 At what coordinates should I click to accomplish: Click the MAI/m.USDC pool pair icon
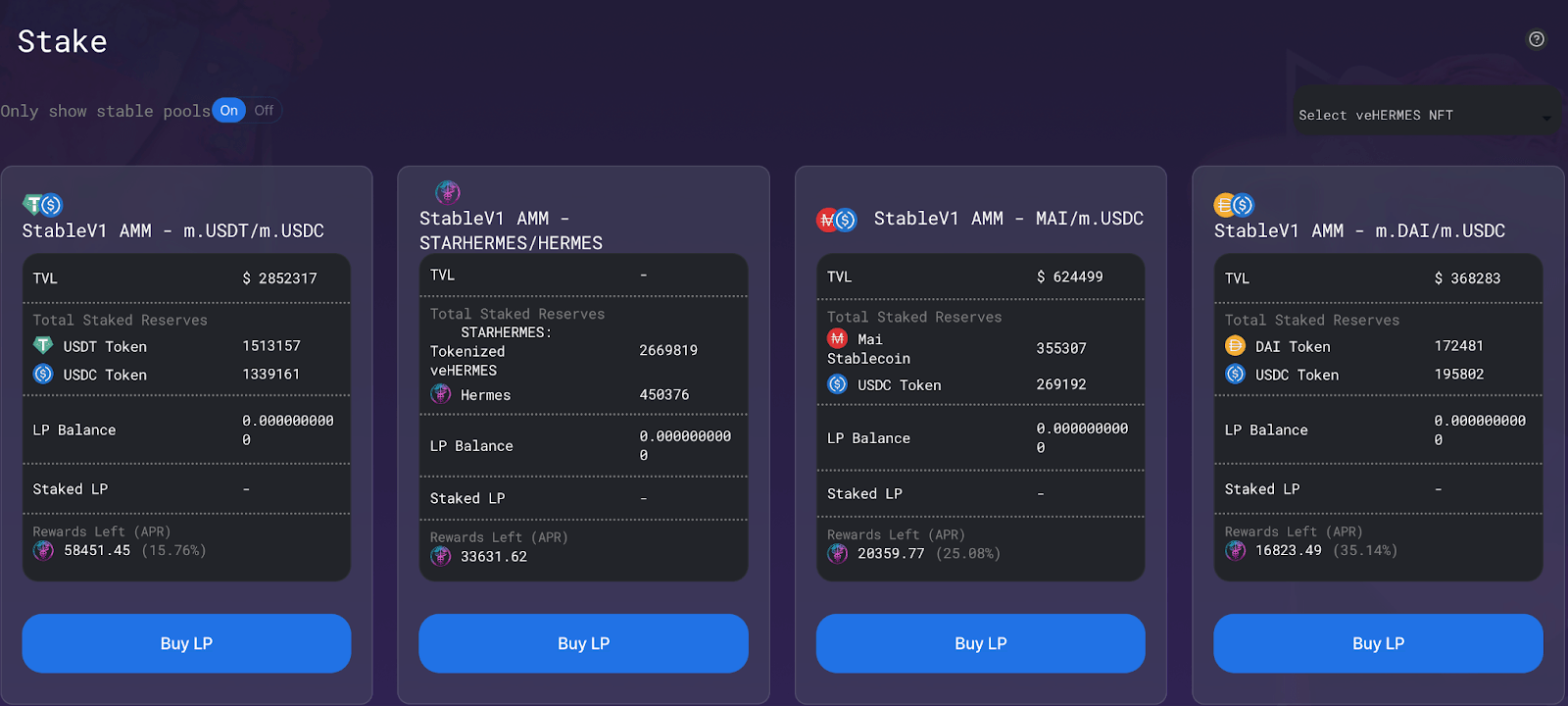837,220
